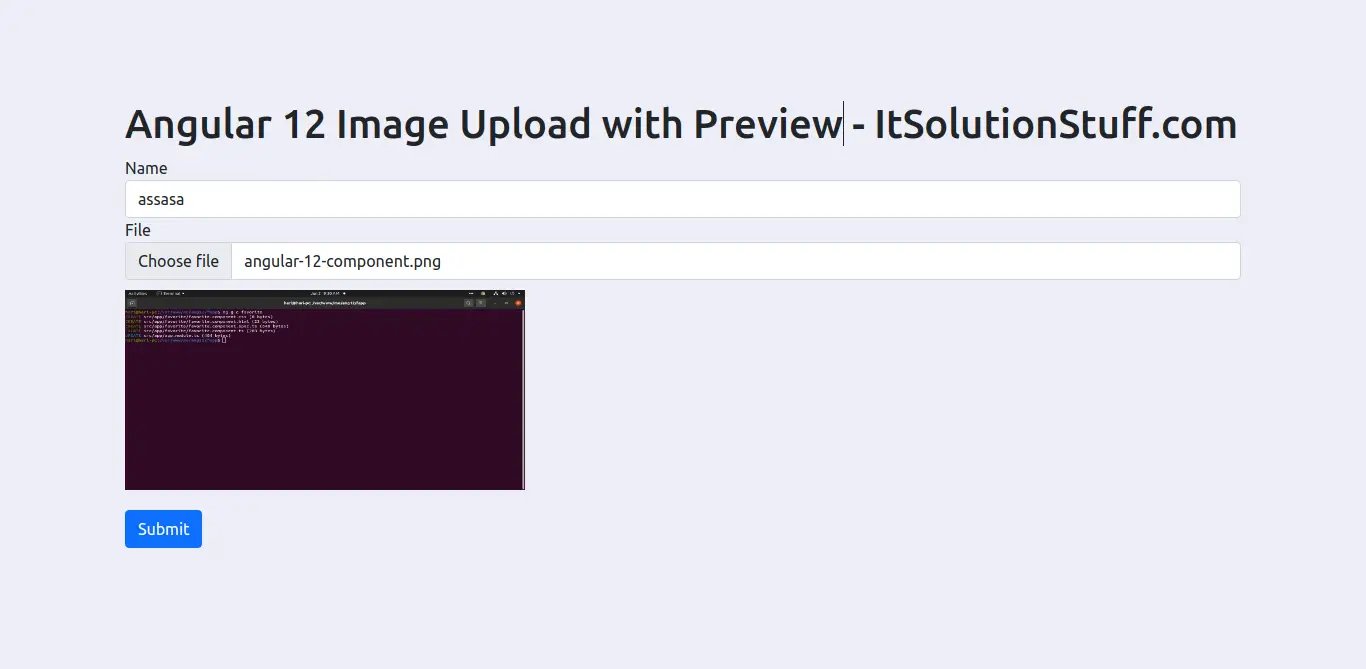
Task: Click Activities in the previewed top bar
Action: [x=138, y=293]
